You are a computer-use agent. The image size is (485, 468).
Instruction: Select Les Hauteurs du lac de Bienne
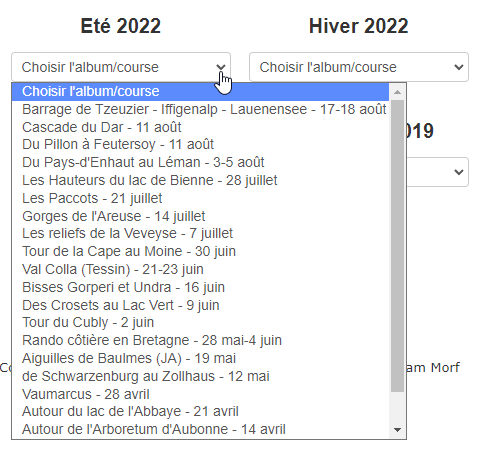[x=200, y=181]
